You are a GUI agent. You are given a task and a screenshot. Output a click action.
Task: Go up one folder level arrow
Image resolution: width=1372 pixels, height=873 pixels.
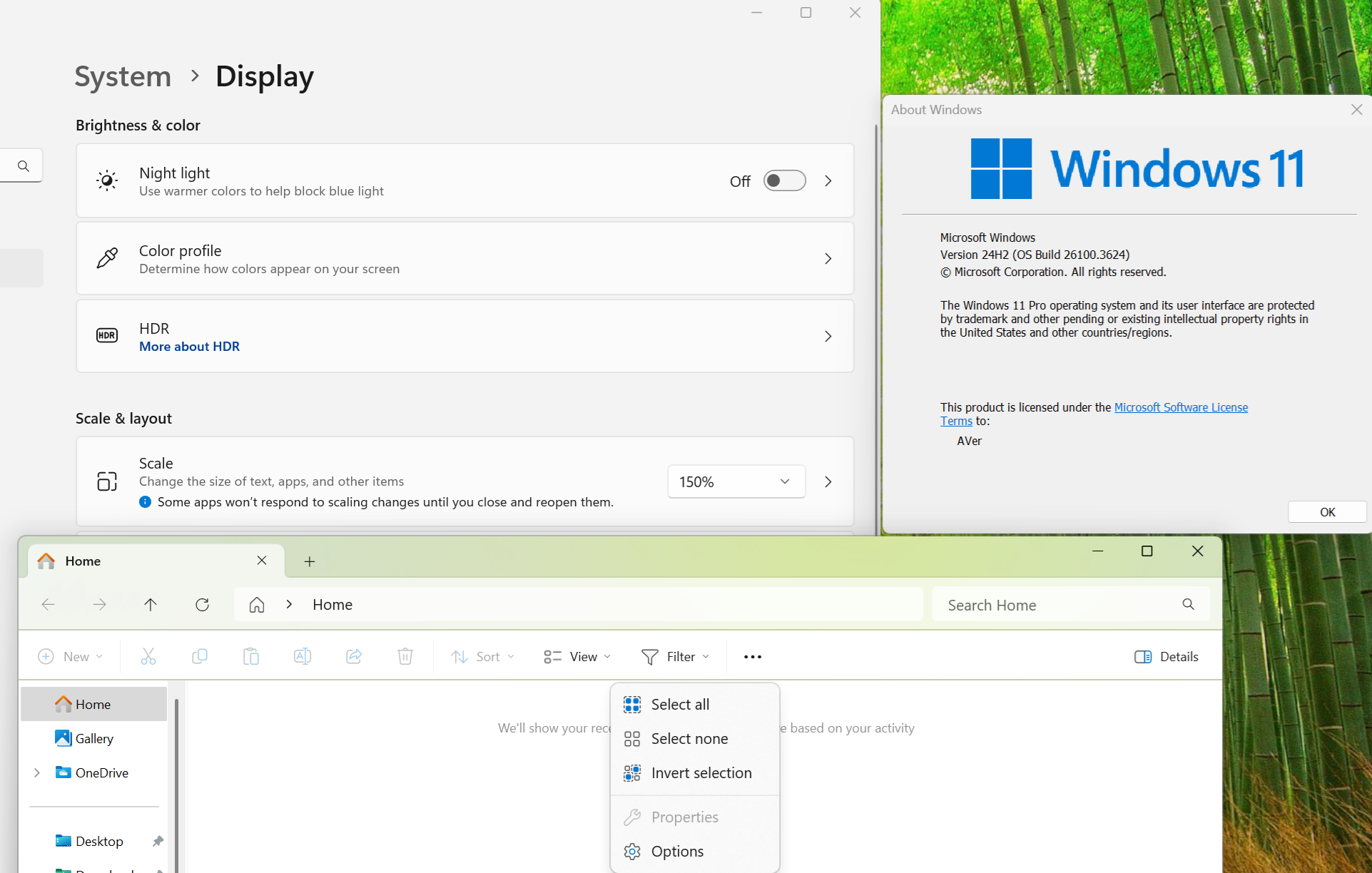(151, 605)
